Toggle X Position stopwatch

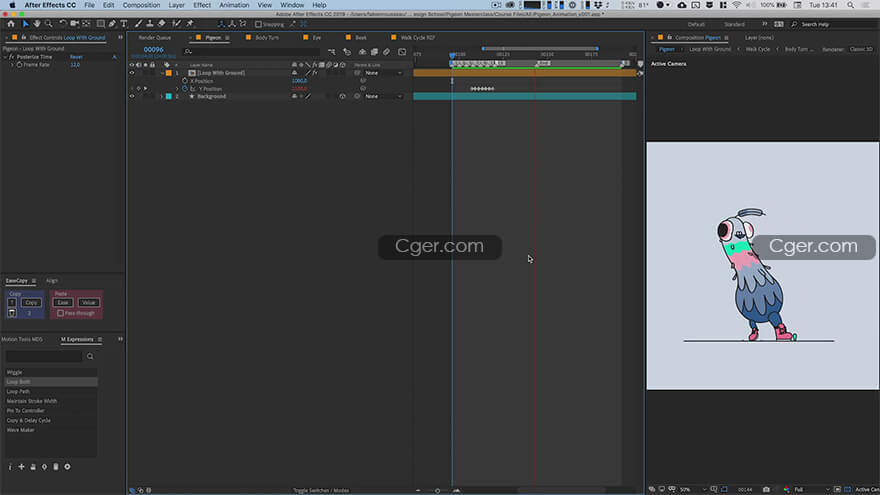pyautogui.click(x=185, y=81)
